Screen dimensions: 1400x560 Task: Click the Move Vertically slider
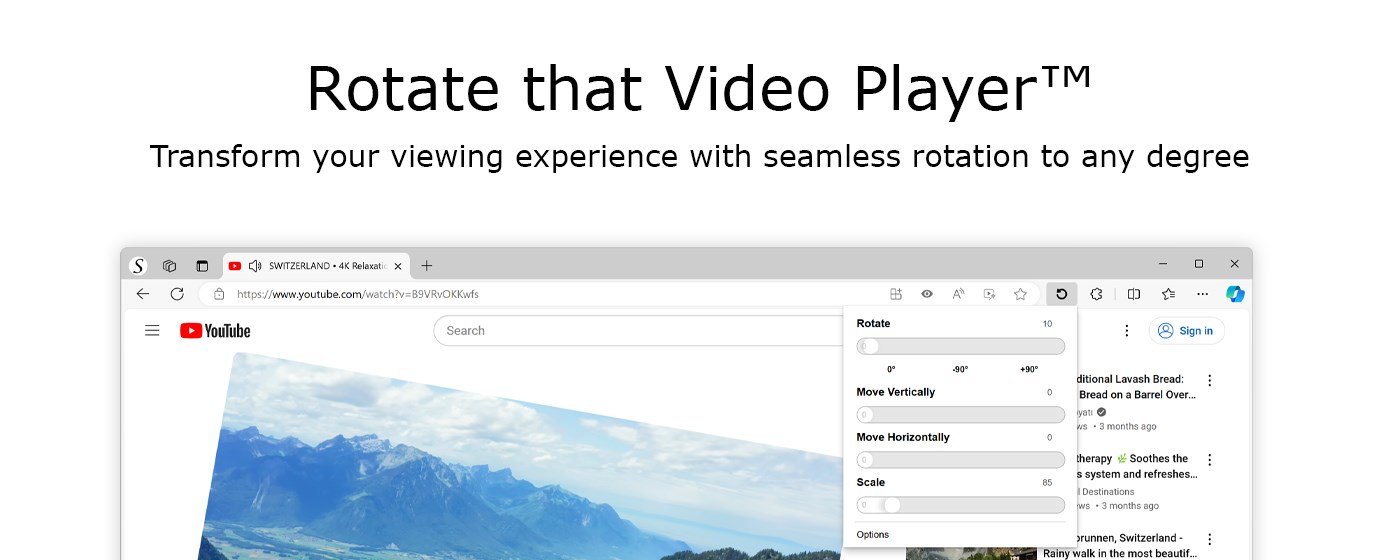960,414
